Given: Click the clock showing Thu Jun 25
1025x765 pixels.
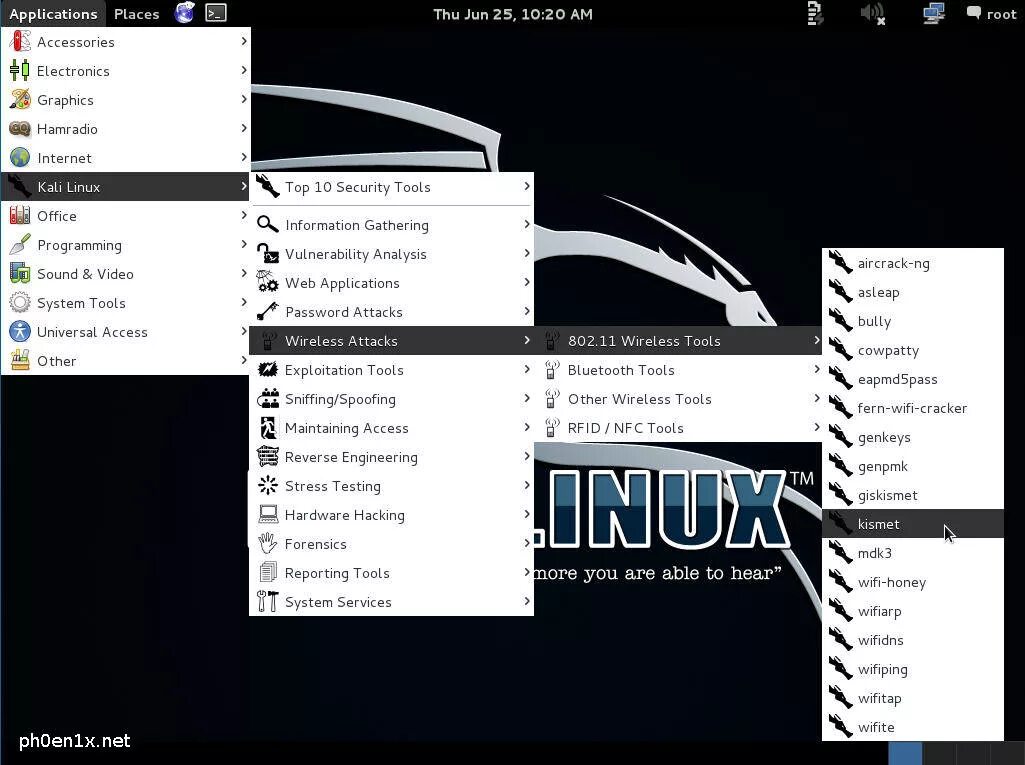Looking at the screenshot, I should pos(512,14).
